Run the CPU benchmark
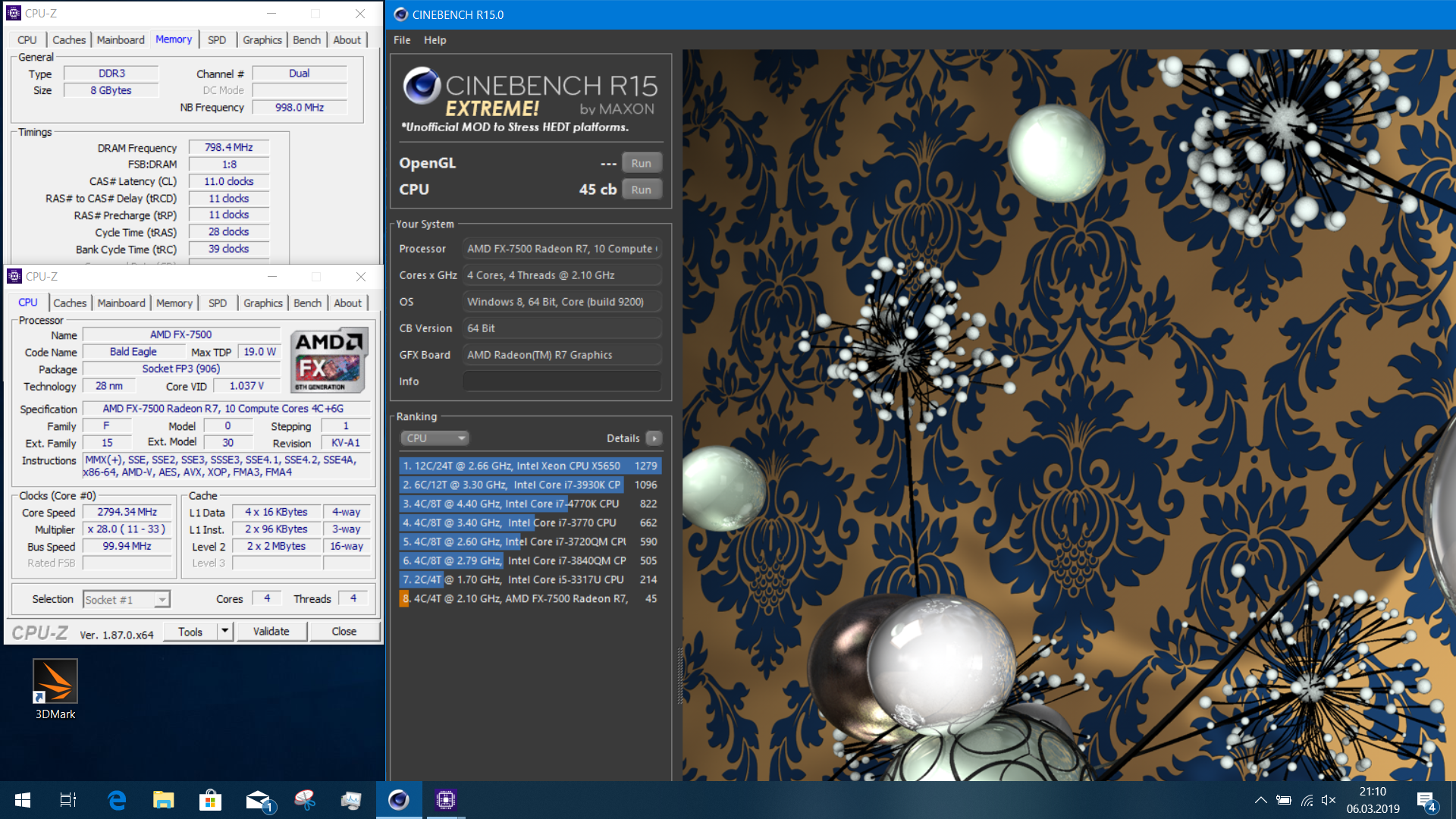The width and height of the screenshot is (1456, 819). tap(642, 190)
